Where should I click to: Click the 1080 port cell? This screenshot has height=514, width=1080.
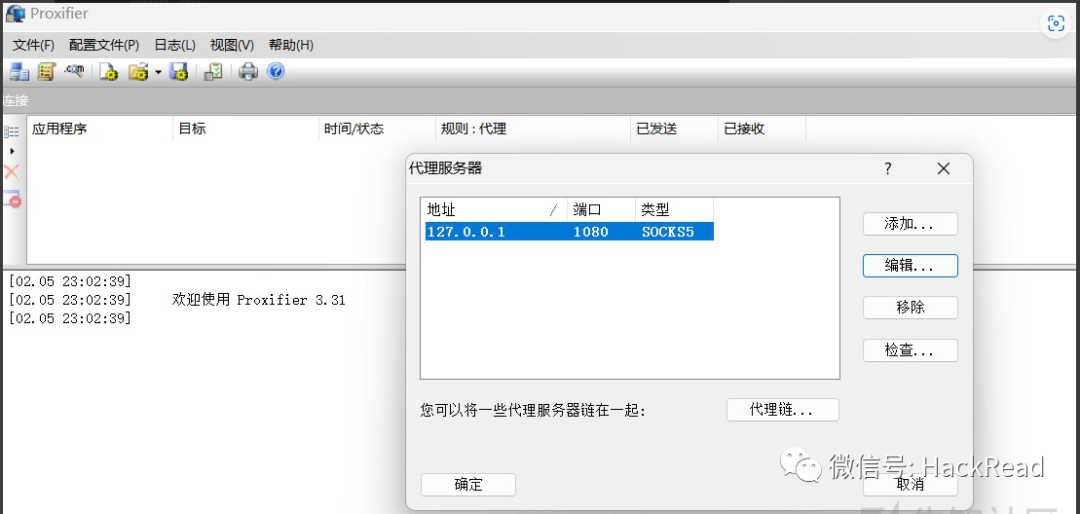(x=601, y=232)
